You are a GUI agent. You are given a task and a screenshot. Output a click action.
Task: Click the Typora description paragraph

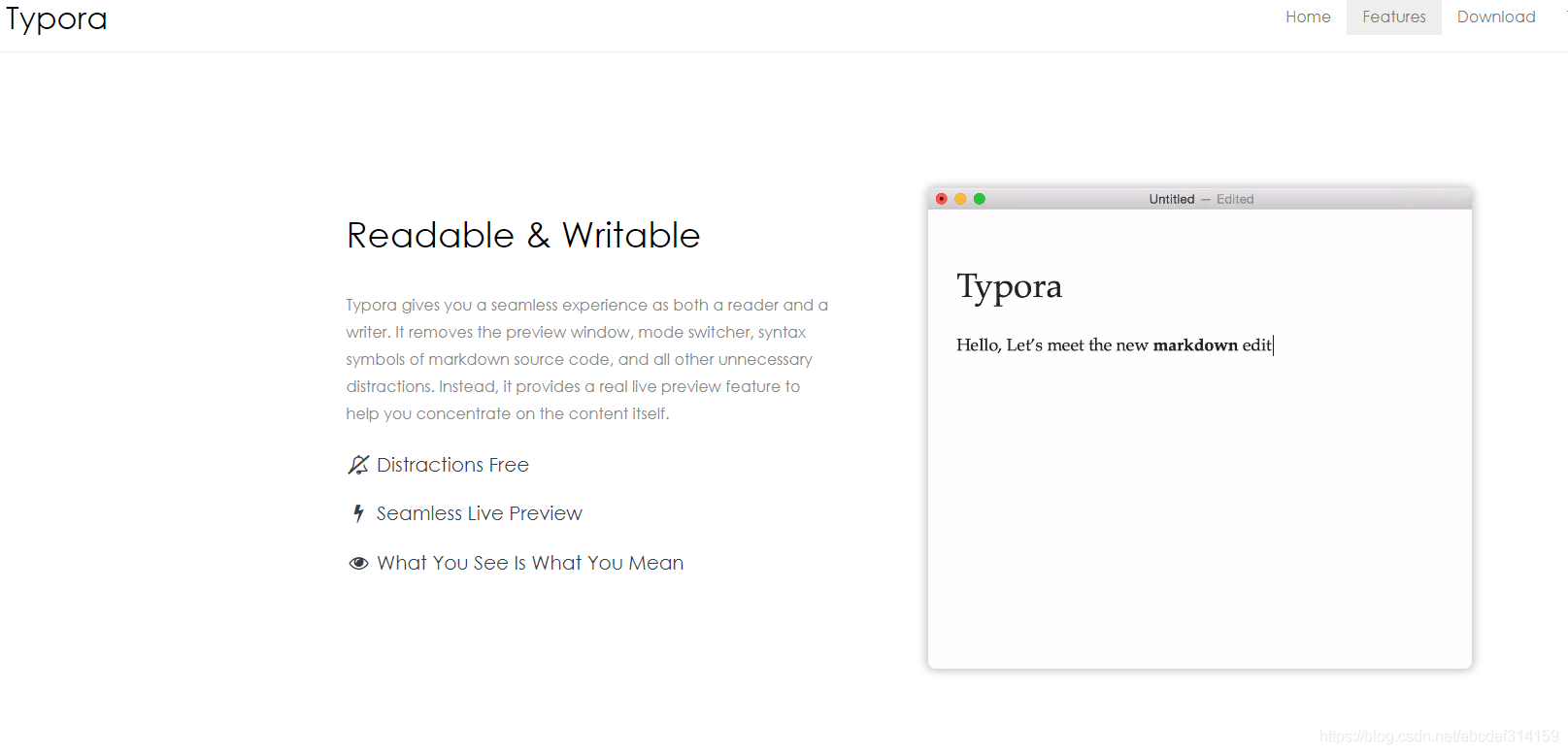click(587, 359)
